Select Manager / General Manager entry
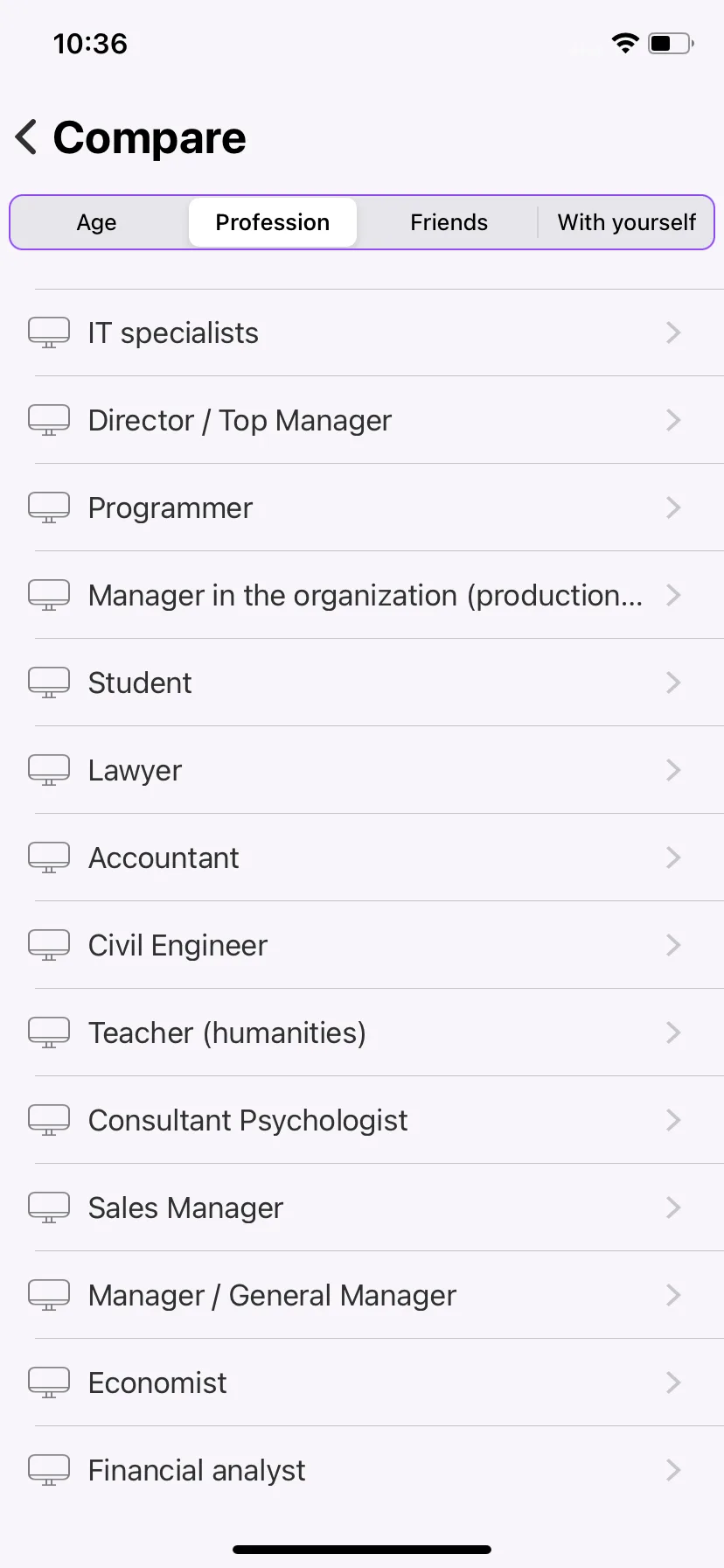This screenshot has width=724, height=1568. coord(362,1295)
